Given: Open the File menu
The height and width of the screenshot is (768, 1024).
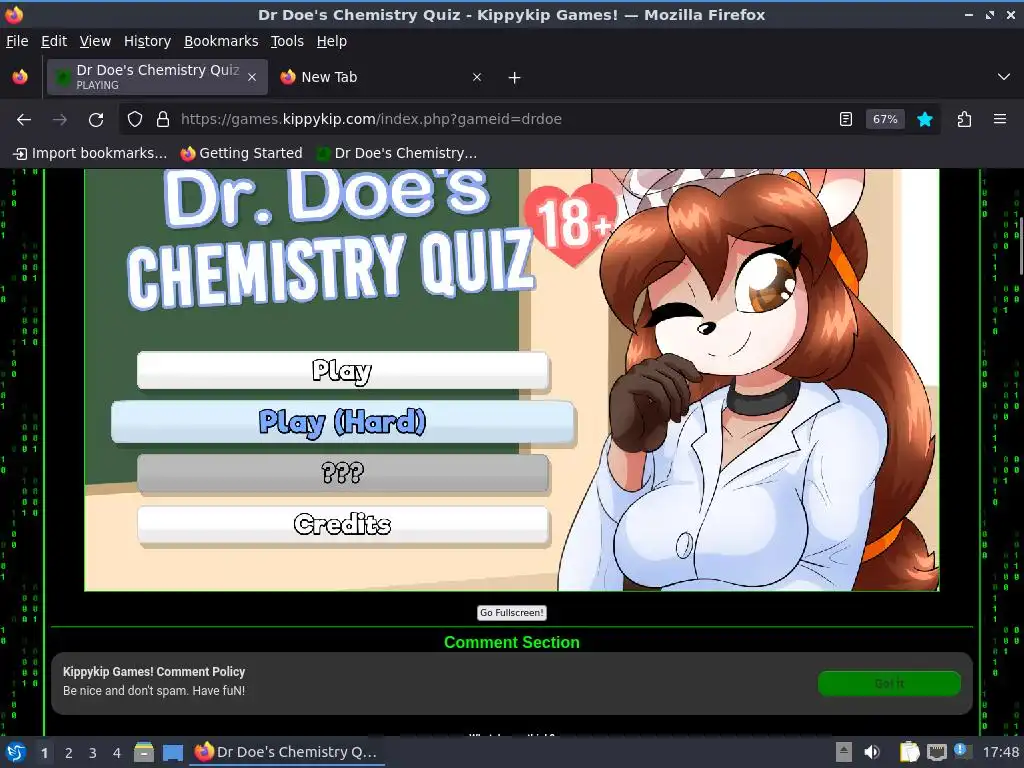Looking at the screenshot, I should tap(17, 41).
